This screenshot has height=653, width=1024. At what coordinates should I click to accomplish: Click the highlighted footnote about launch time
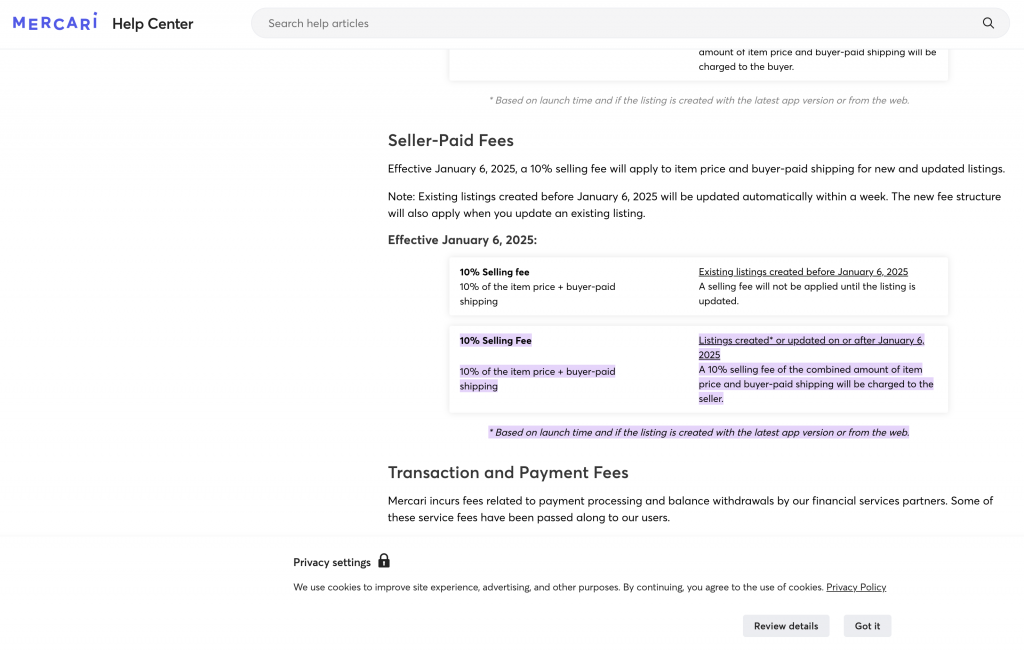tap(698, 432)
